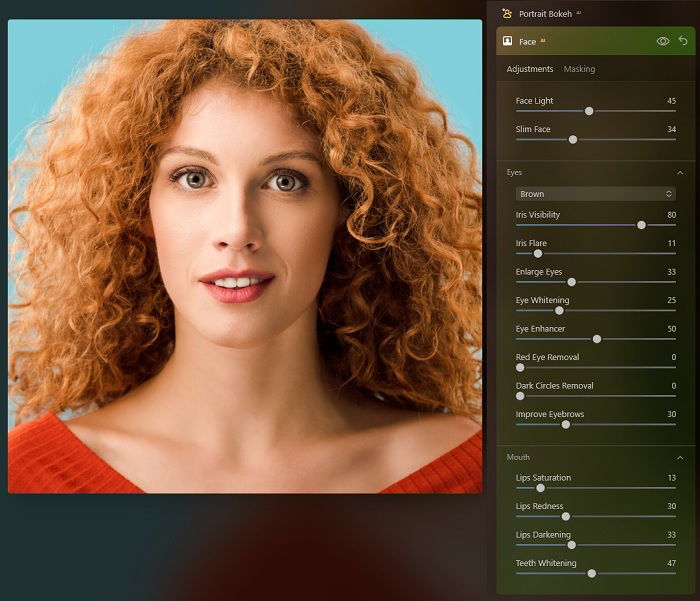This screenshot has width=700, height=601.
Task: Toggle Face tool visibility eye icon
Action: coord(662,41)
